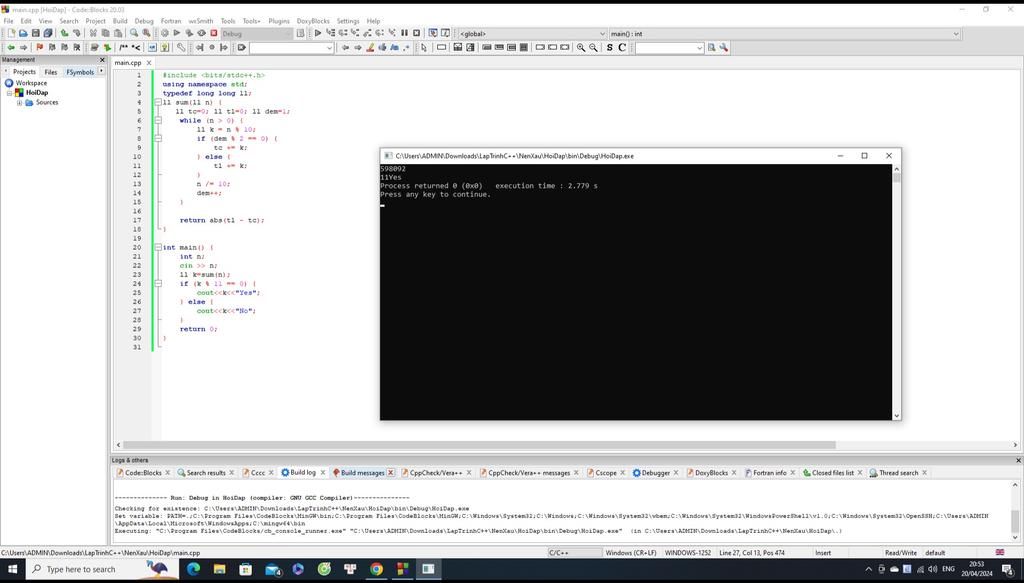The height and width of the screenshot is (583, 1024).
Task: Cut selection with scissors icon
Action: [93, 33]
